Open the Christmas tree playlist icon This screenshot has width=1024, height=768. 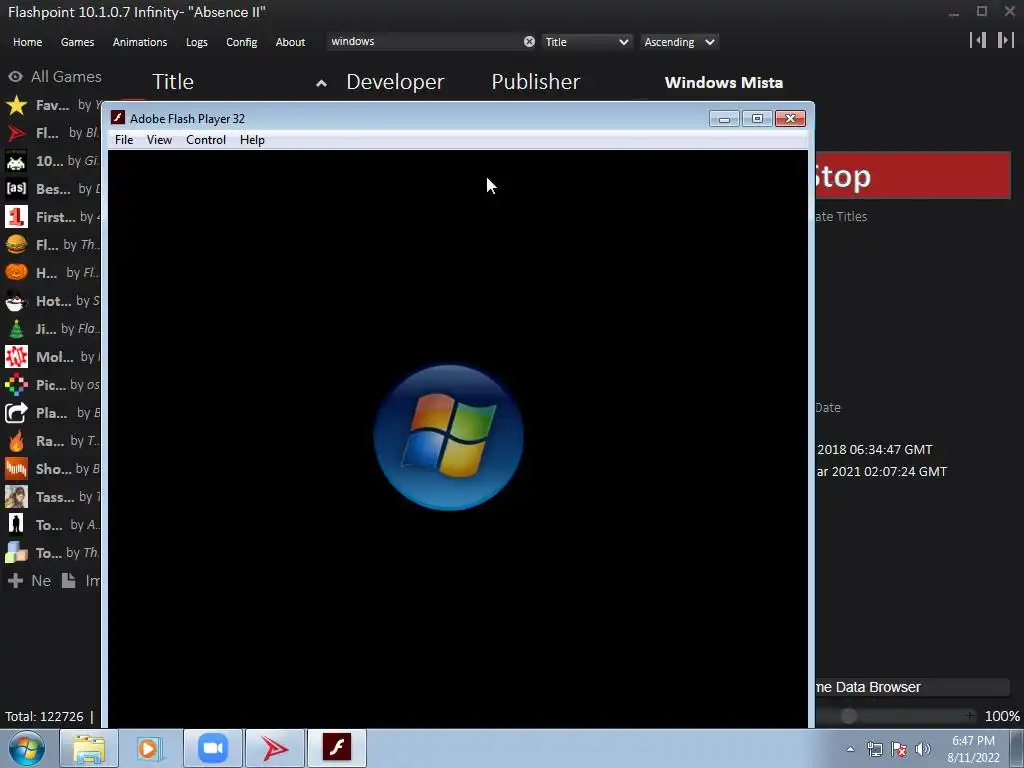[16, 329]
